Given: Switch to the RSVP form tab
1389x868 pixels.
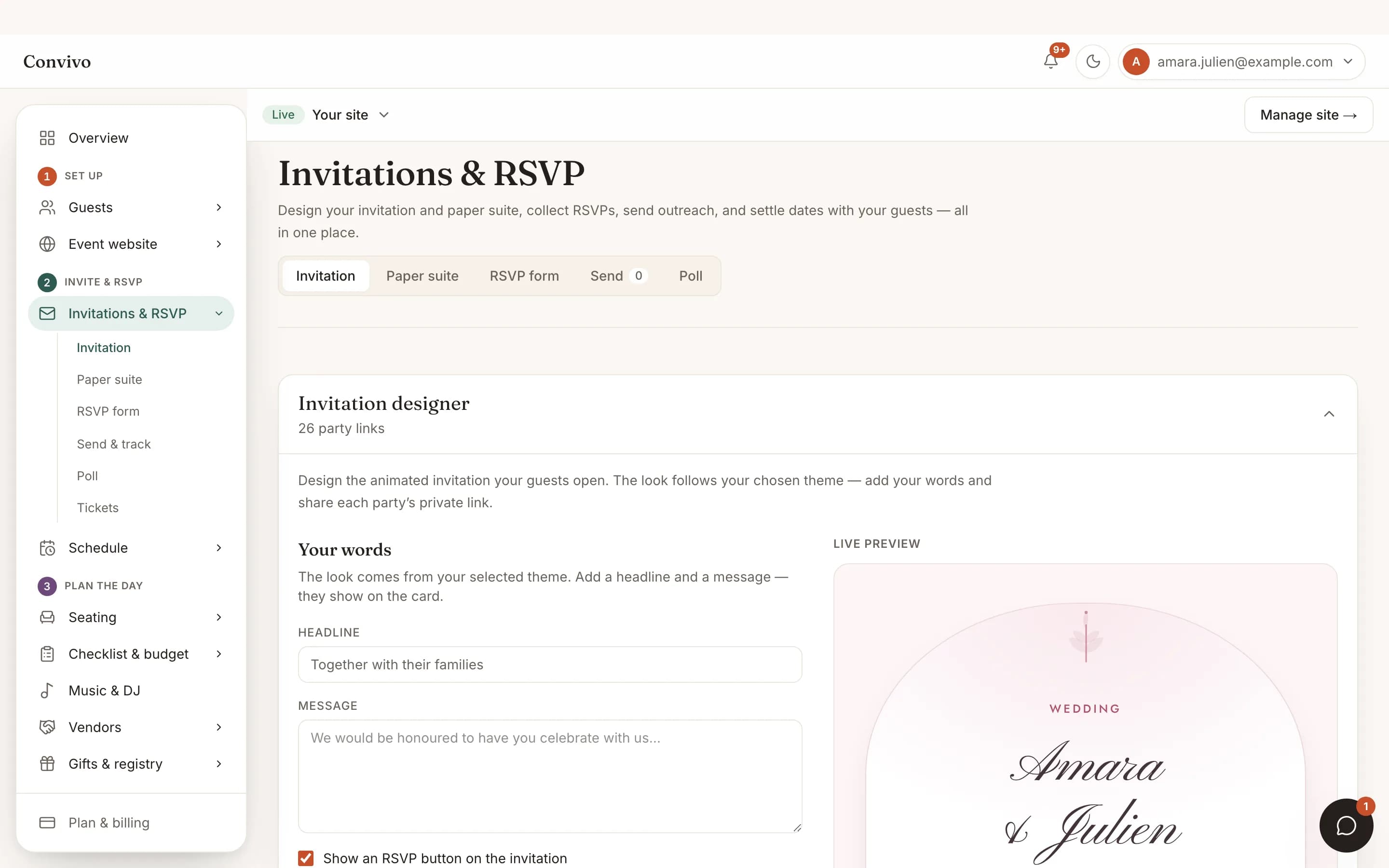Looking at the screenshot, I should pyautogui.click(x=524, y=276).
